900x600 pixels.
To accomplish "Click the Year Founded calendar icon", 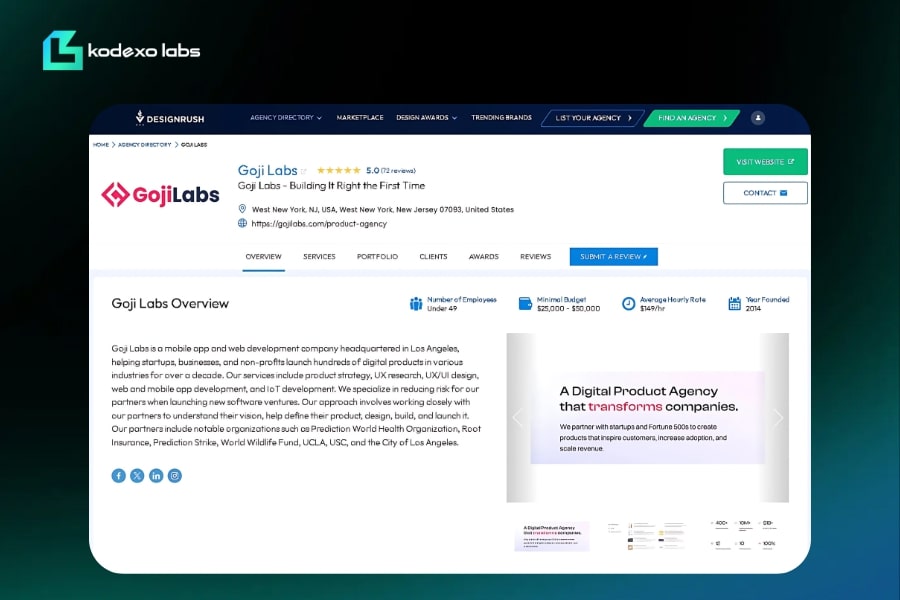I will point(735,303).
